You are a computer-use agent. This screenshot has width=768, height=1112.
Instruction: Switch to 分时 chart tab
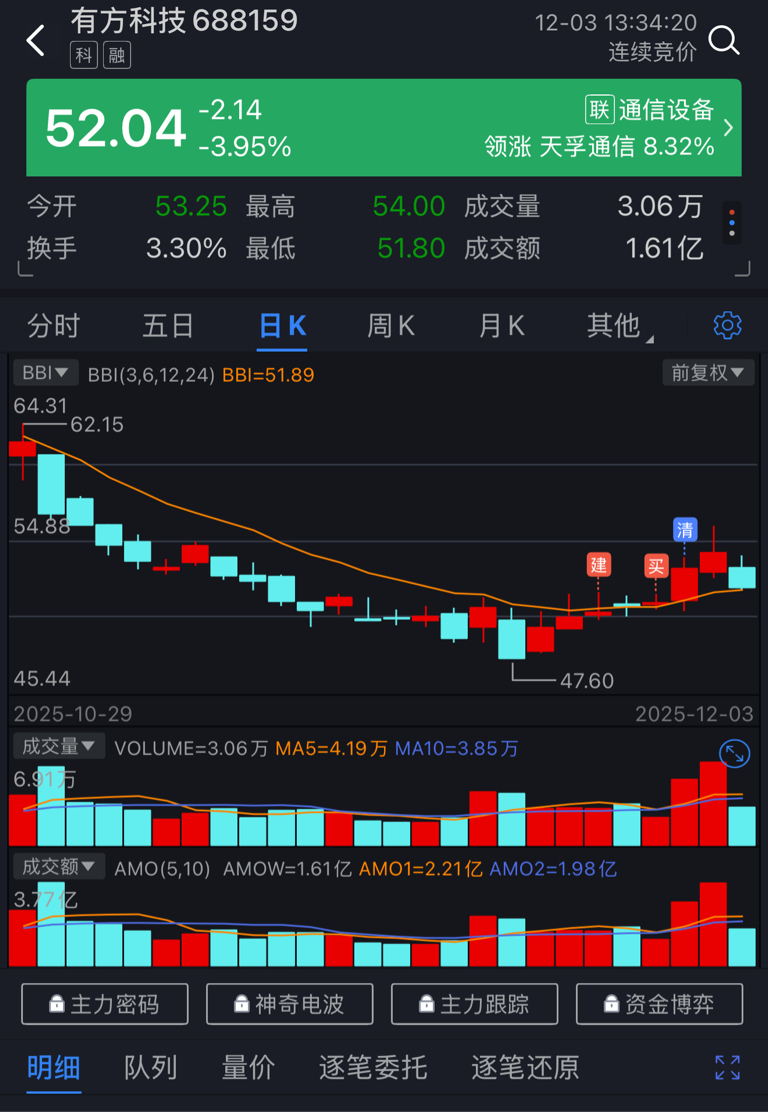tap(54, 326)
